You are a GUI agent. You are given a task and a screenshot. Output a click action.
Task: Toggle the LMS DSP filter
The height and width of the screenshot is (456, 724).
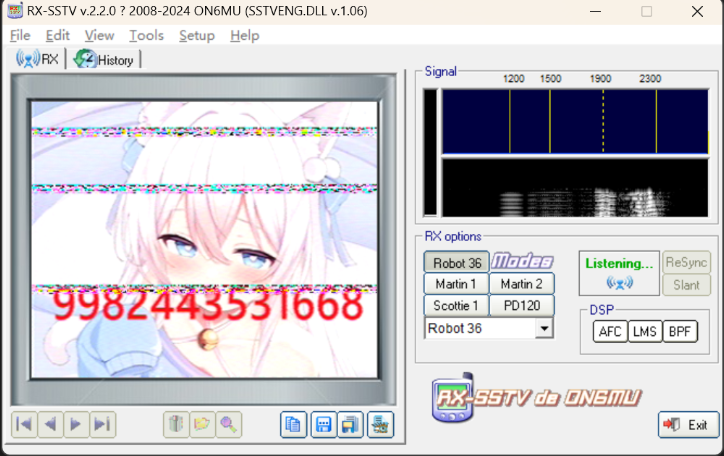(645, 331)
